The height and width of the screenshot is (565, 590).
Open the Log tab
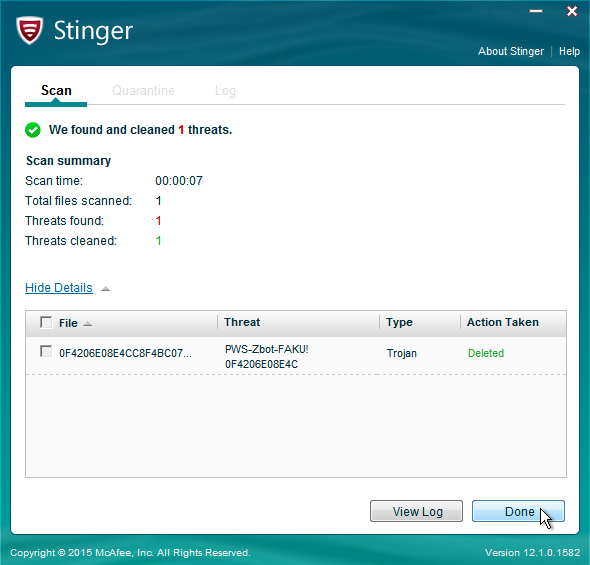(225, 91)
